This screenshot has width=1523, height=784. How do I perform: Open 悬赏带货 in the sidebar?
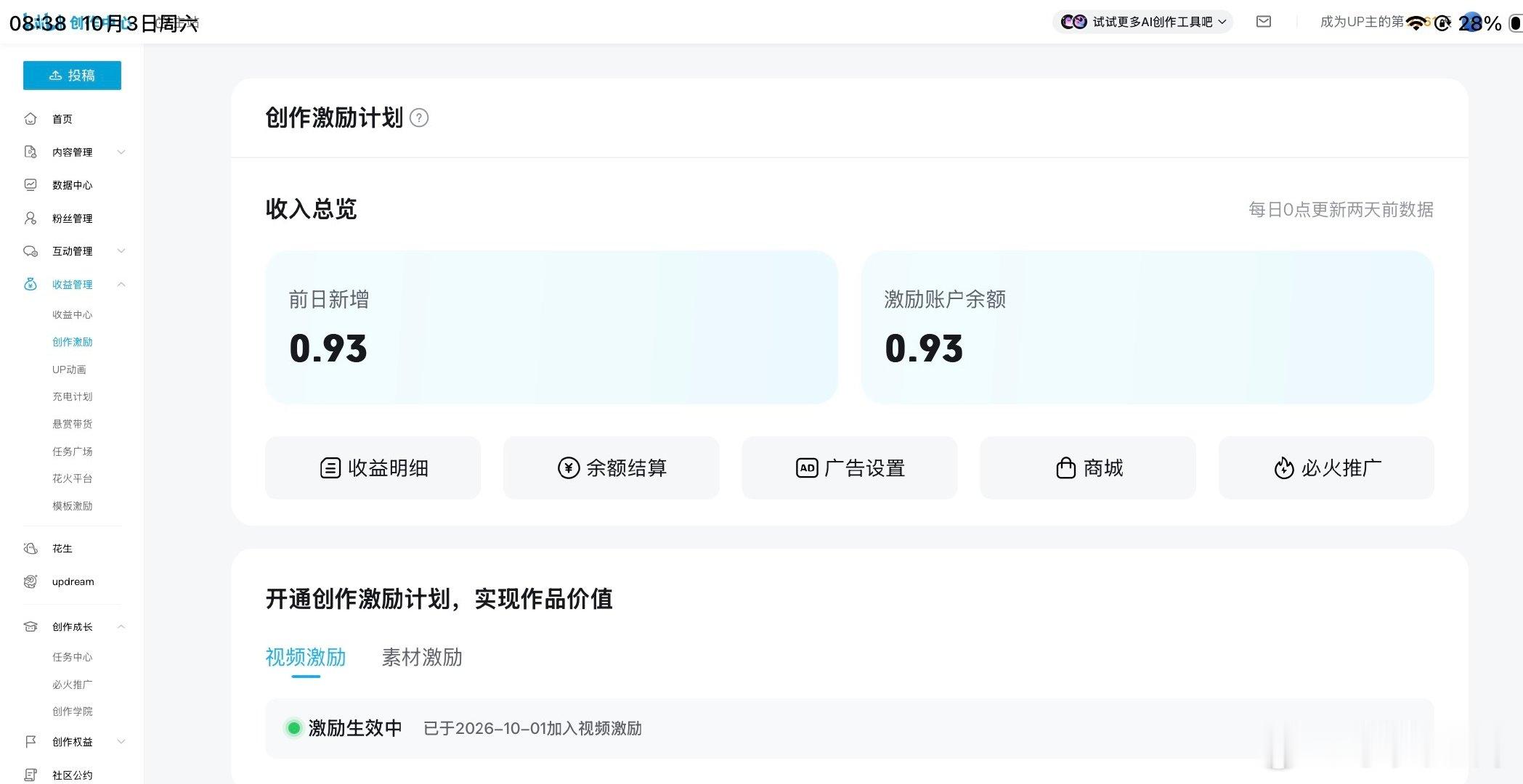72,424
